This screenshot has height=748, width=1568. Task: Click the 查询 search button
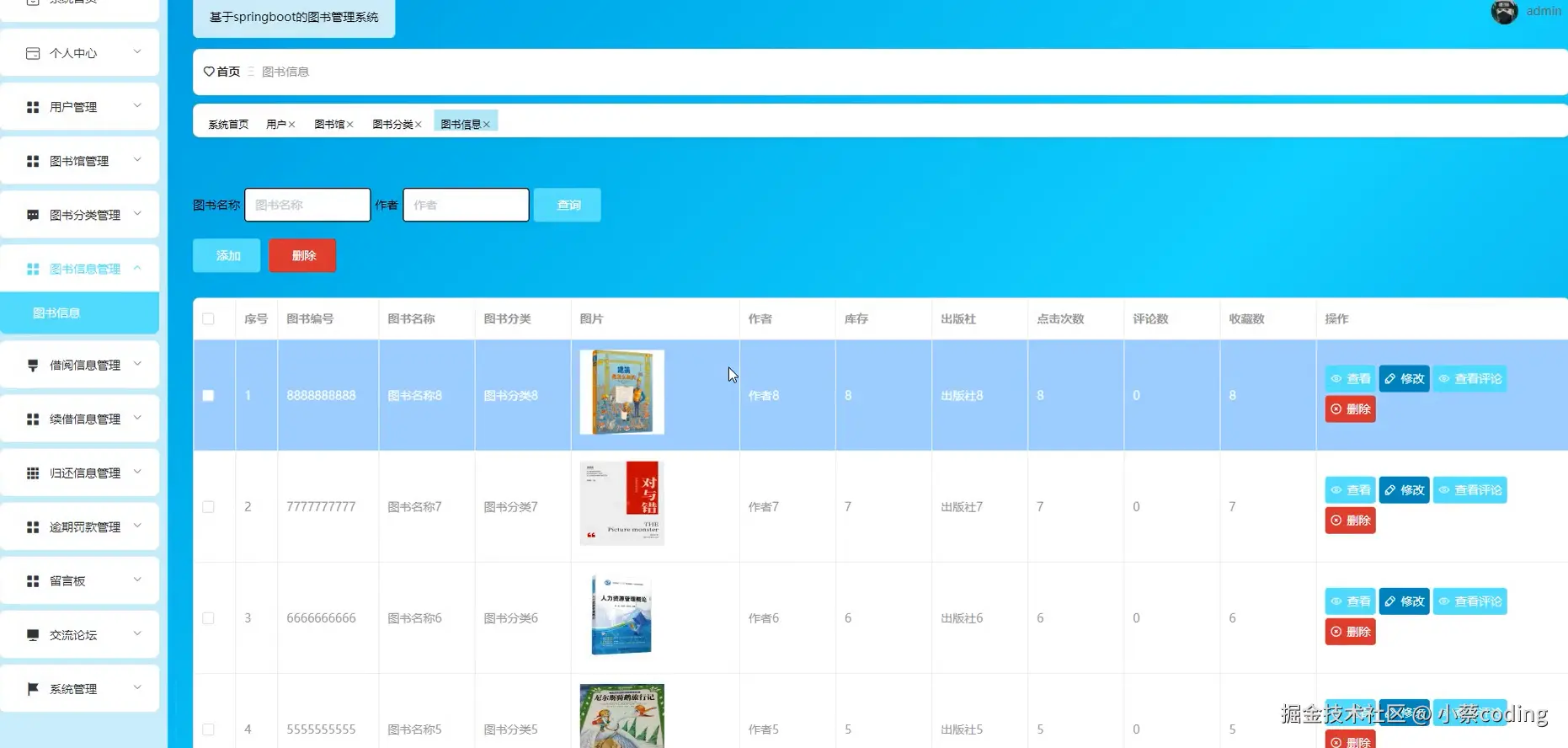point(568,205)
